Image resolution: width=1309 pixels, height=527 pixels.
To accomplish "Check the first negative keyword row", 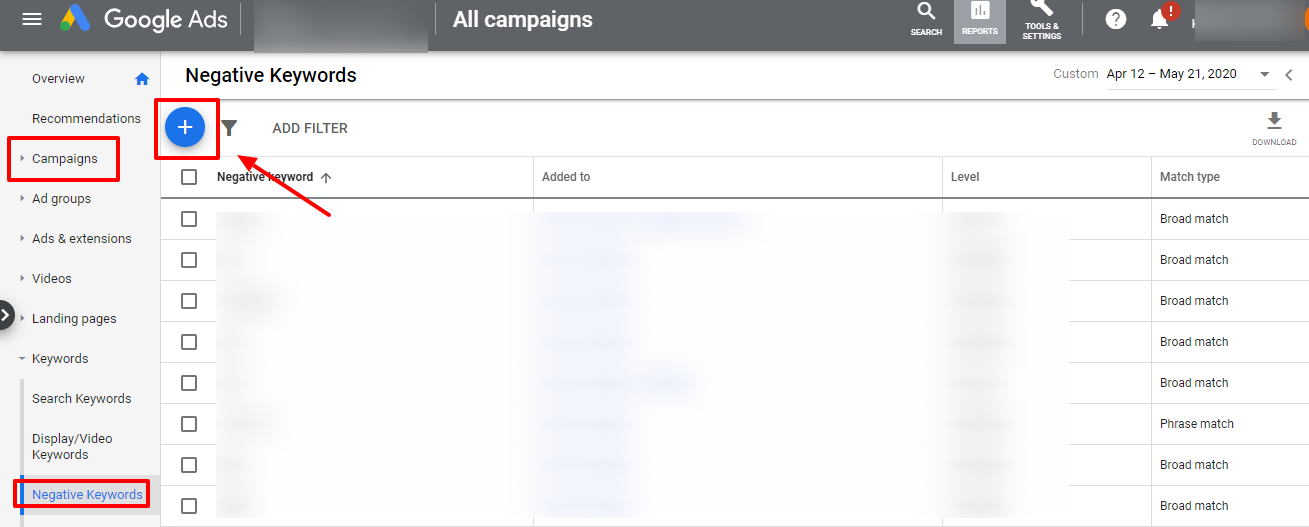I will tap(189, 219).
